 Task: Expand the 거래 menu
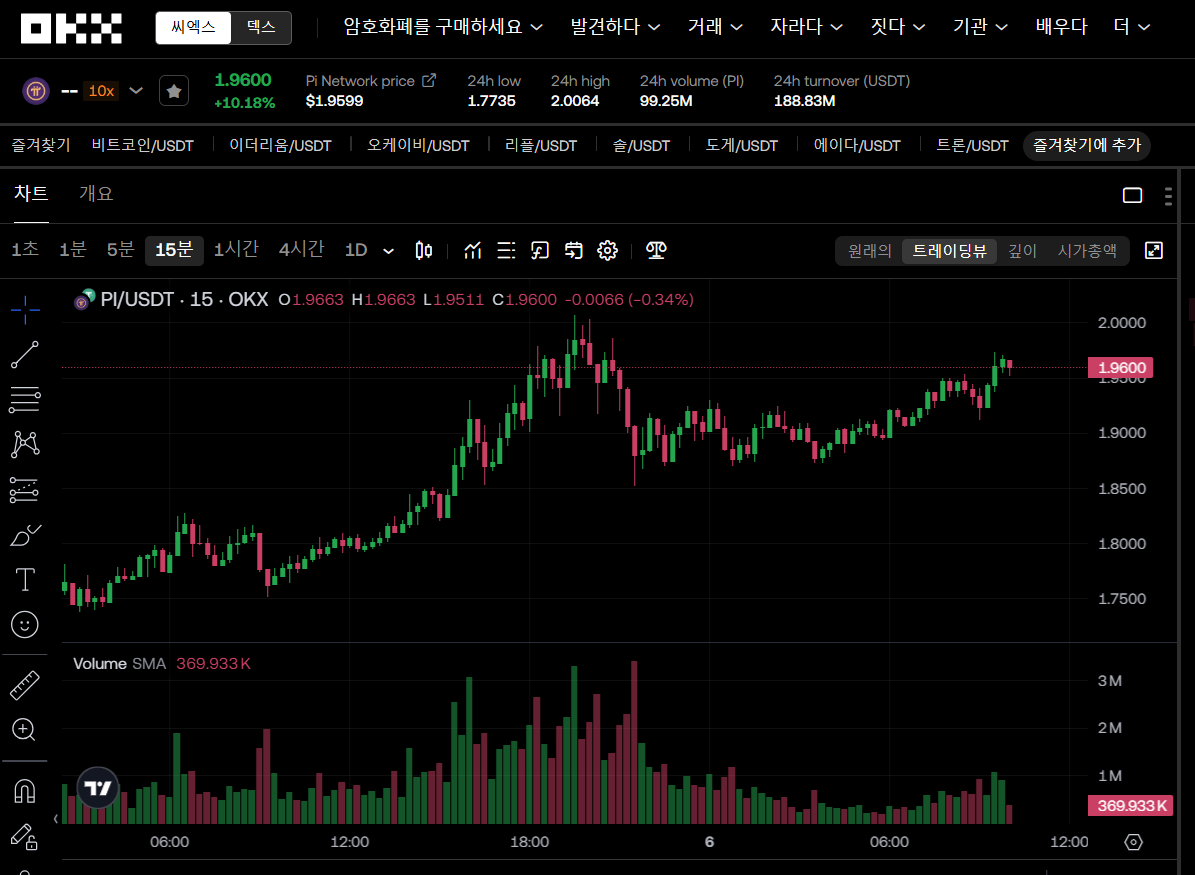(x=715, y=27)
